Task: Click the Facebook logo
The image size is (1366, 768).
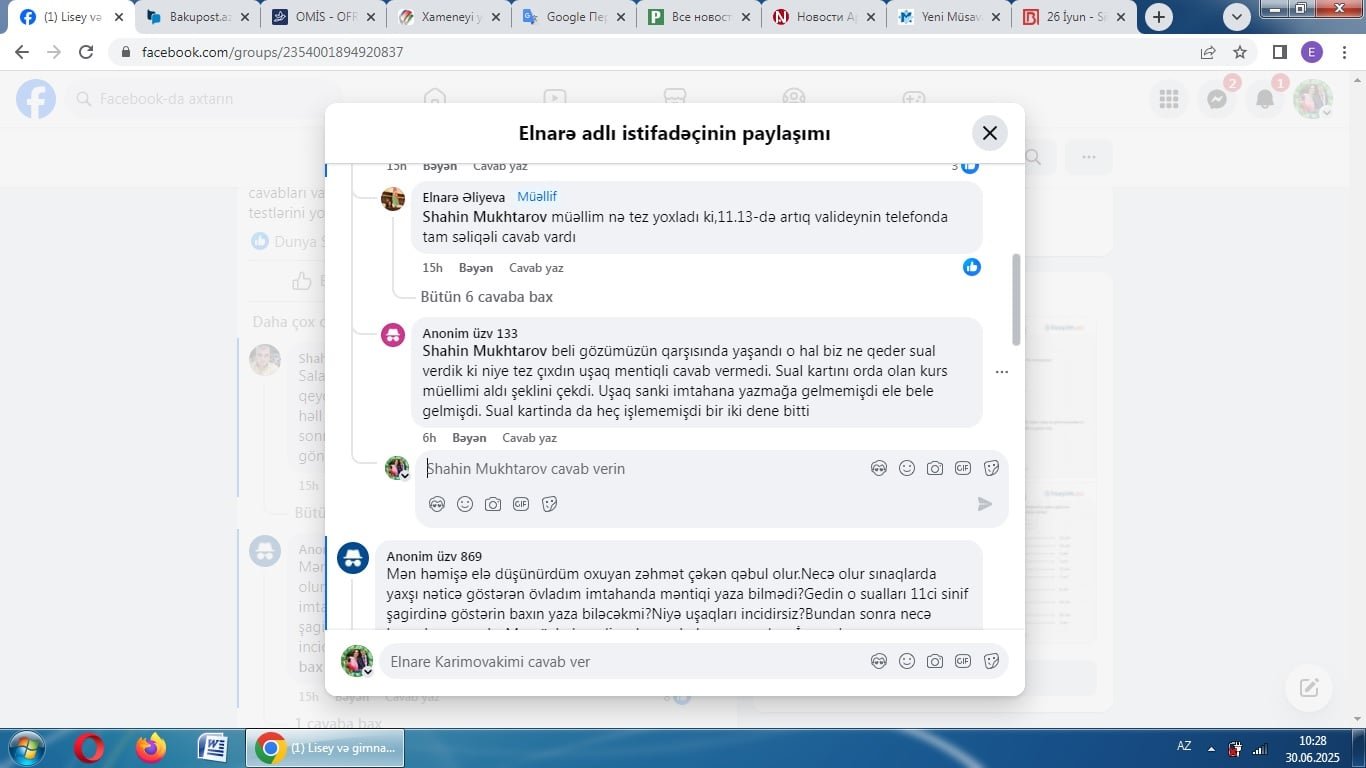Action: [36, 99]
